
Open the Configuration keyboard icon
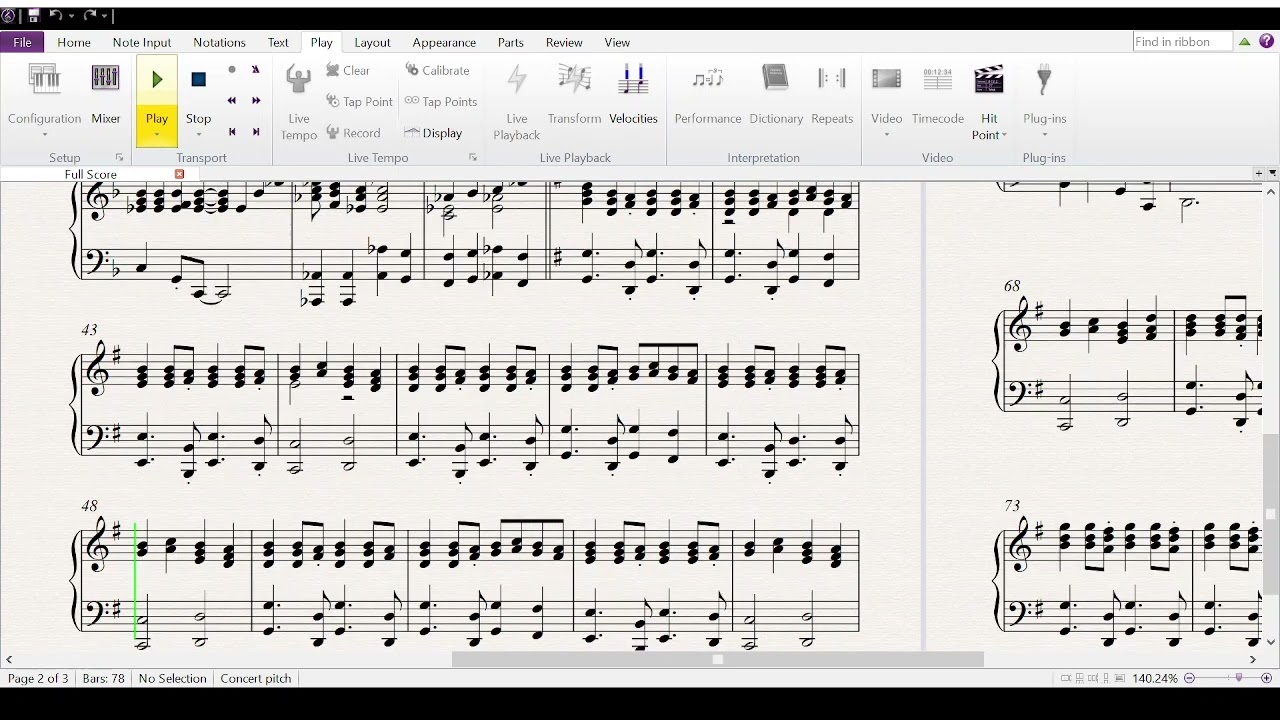coord(44,80)
